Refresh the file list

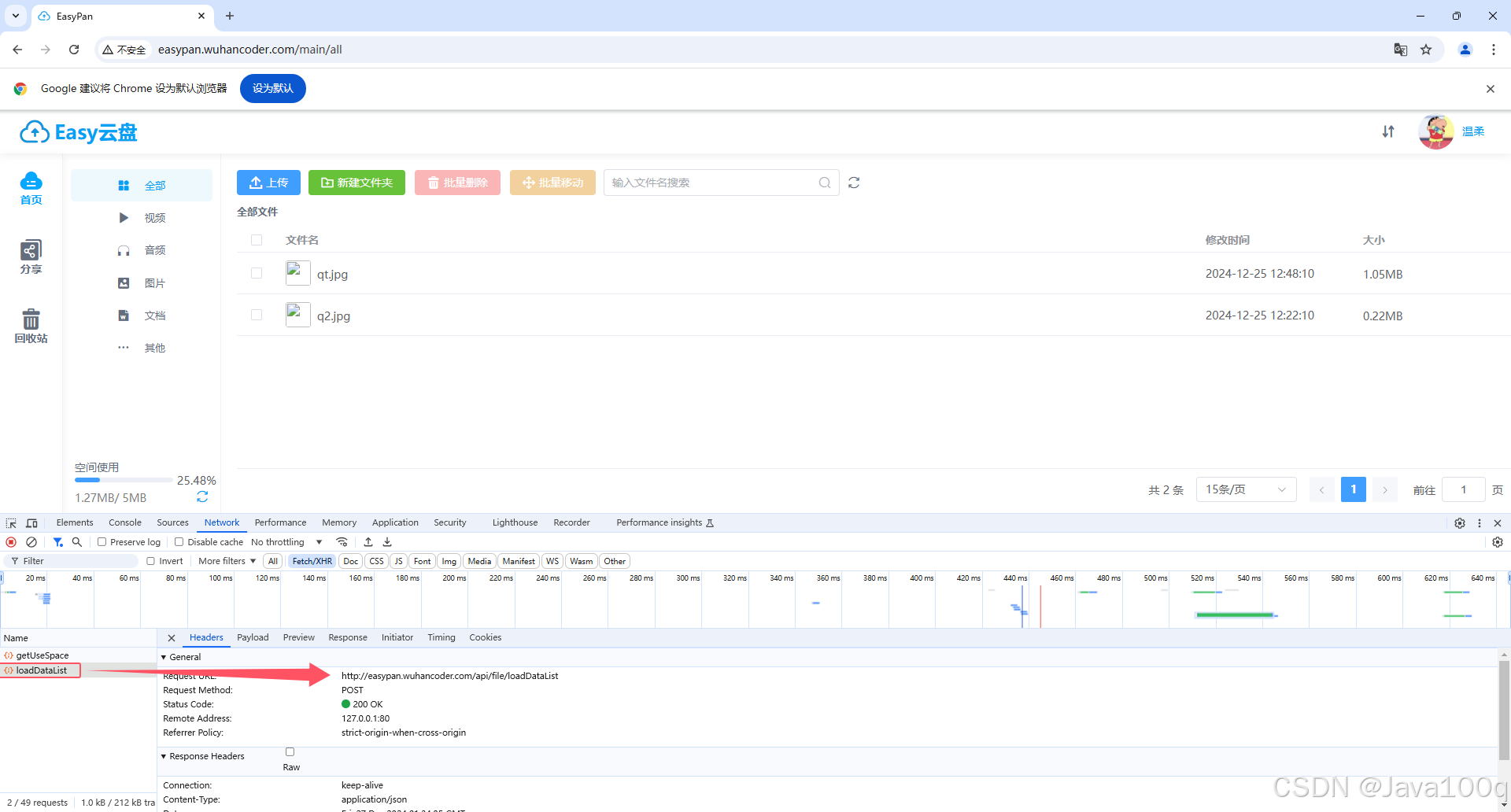(x=854, y=183)
